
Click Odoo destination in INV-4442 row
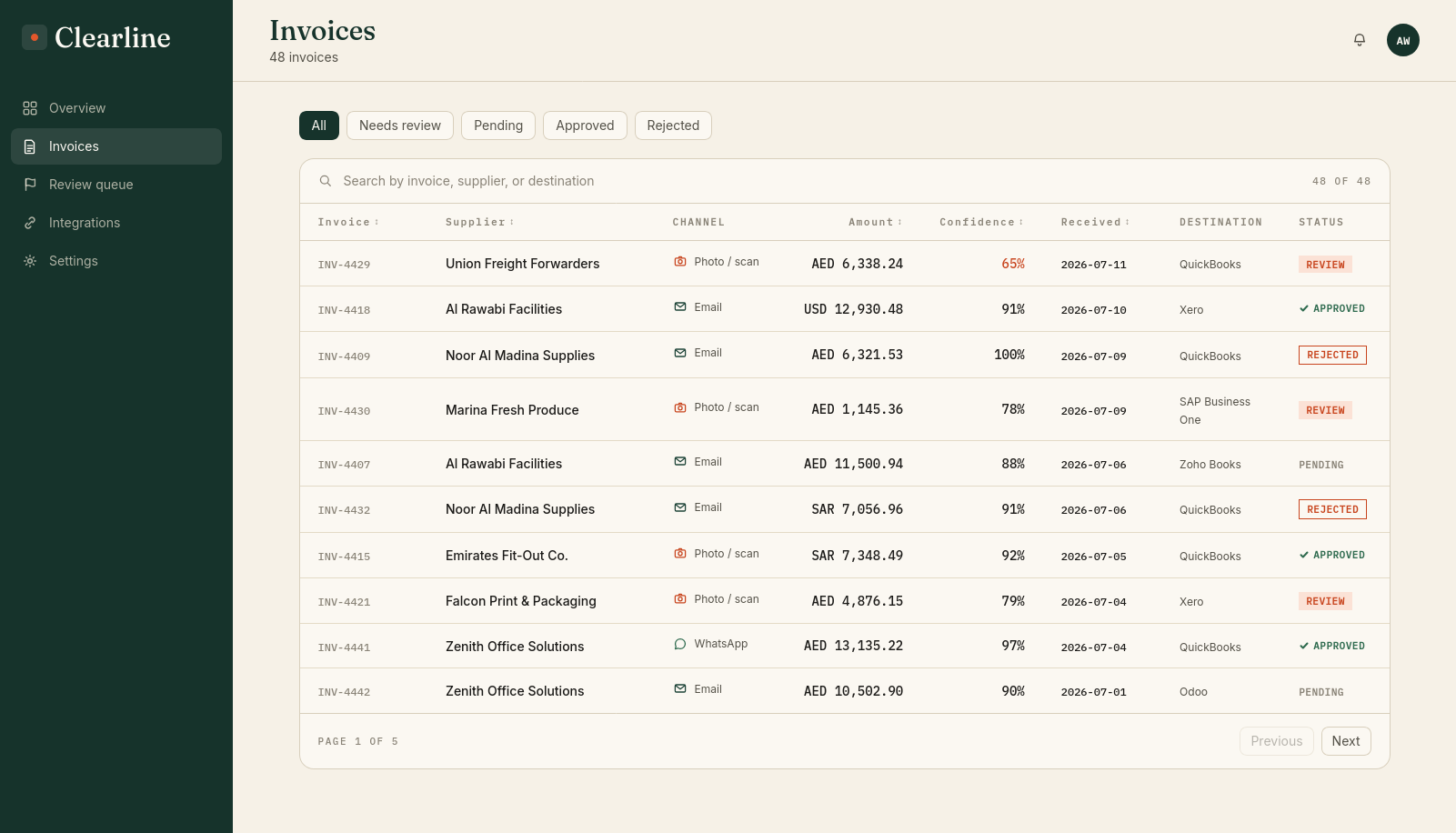(1193, 692)
